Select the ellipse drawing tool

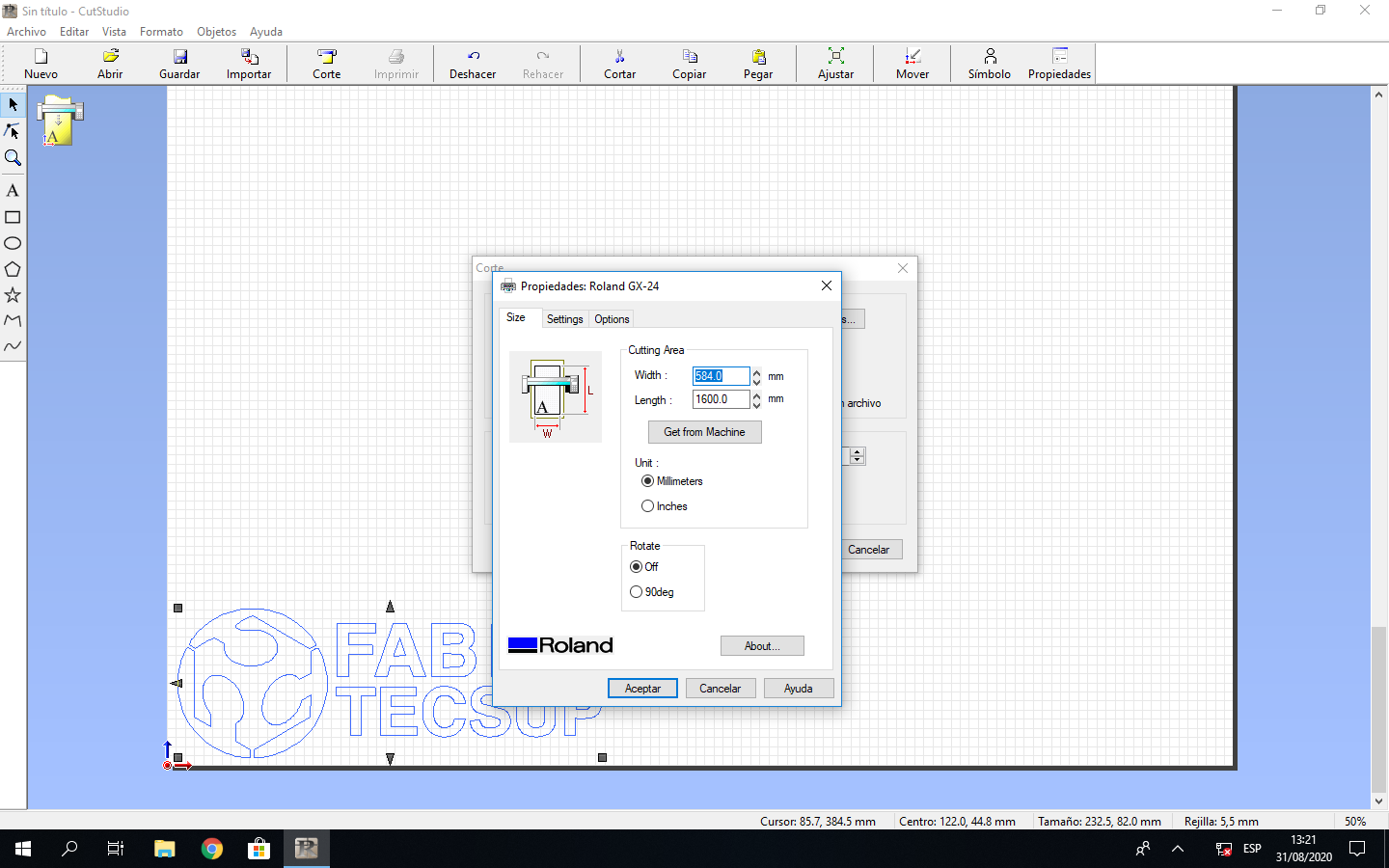(13, 243)
